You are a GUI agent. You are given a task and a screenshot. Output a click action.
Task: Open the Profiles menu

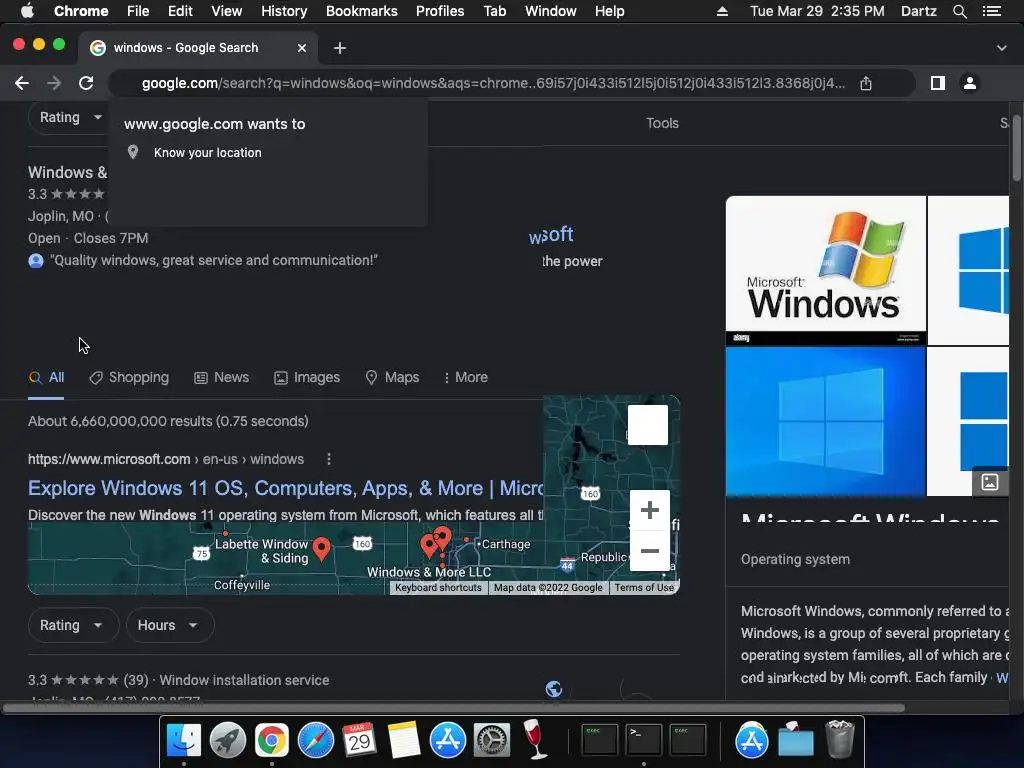tap(440, 11)
